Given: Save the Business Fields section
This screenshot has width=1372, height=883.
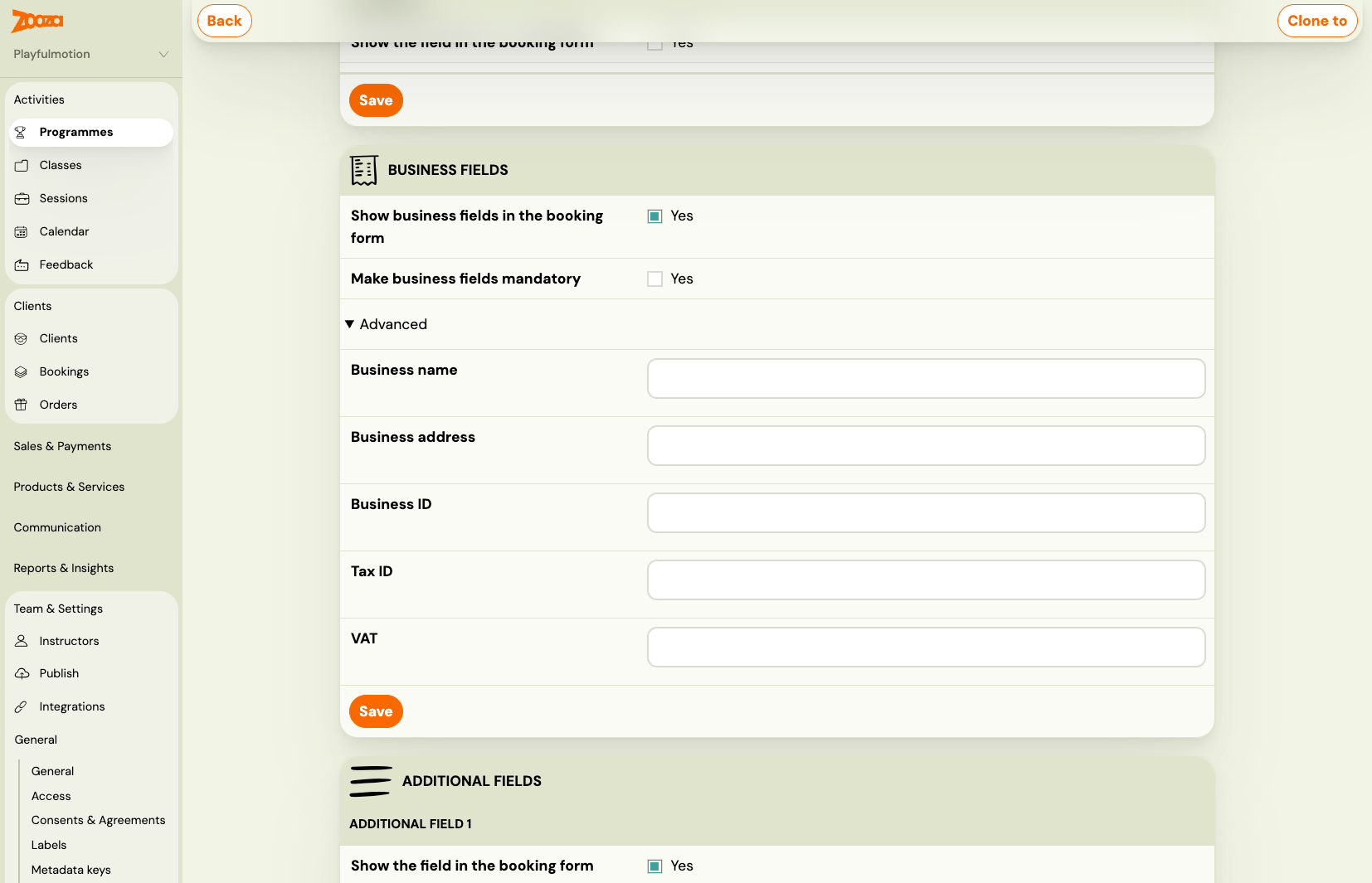Looking at the screenshot, I should tap(376, 711).
